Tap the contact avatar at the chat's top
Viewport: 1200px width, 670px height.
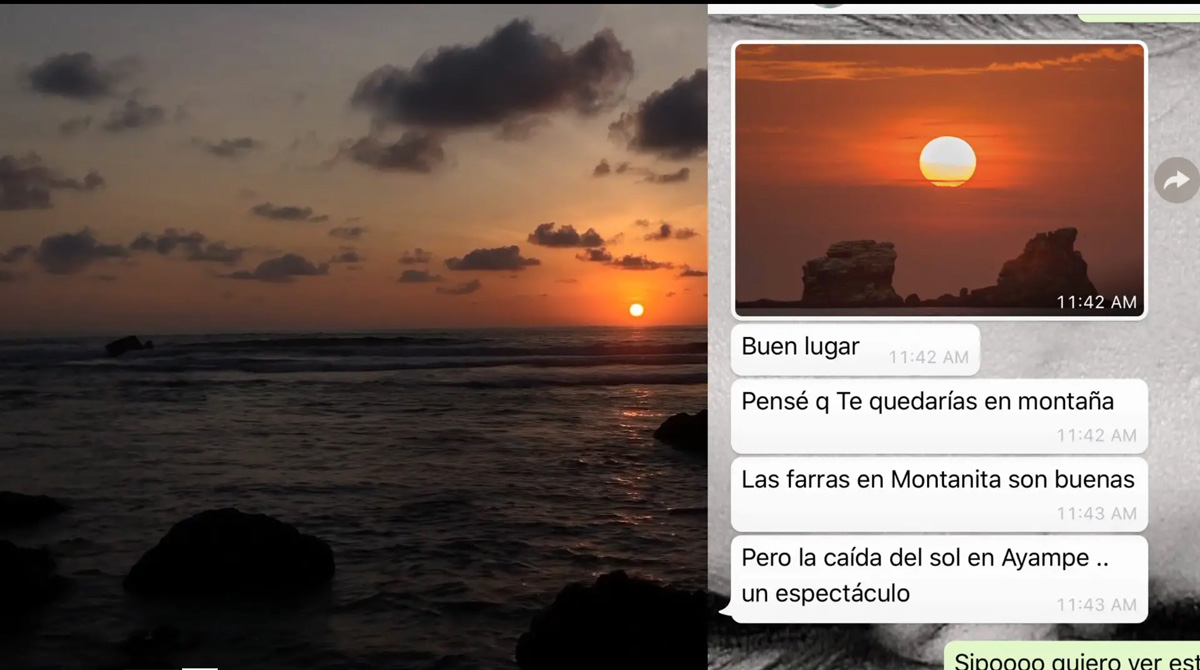coord(828,3)
